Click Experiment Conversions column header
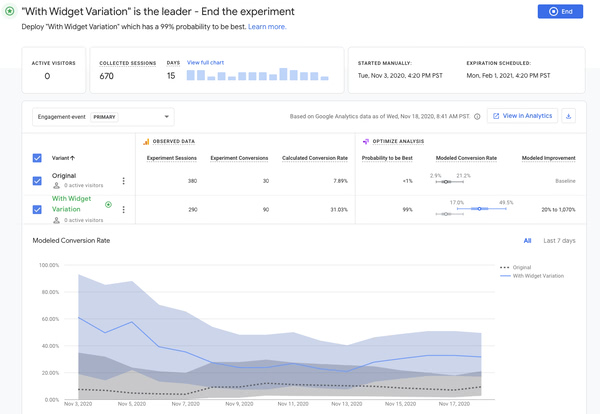 (x=239, y=158)
